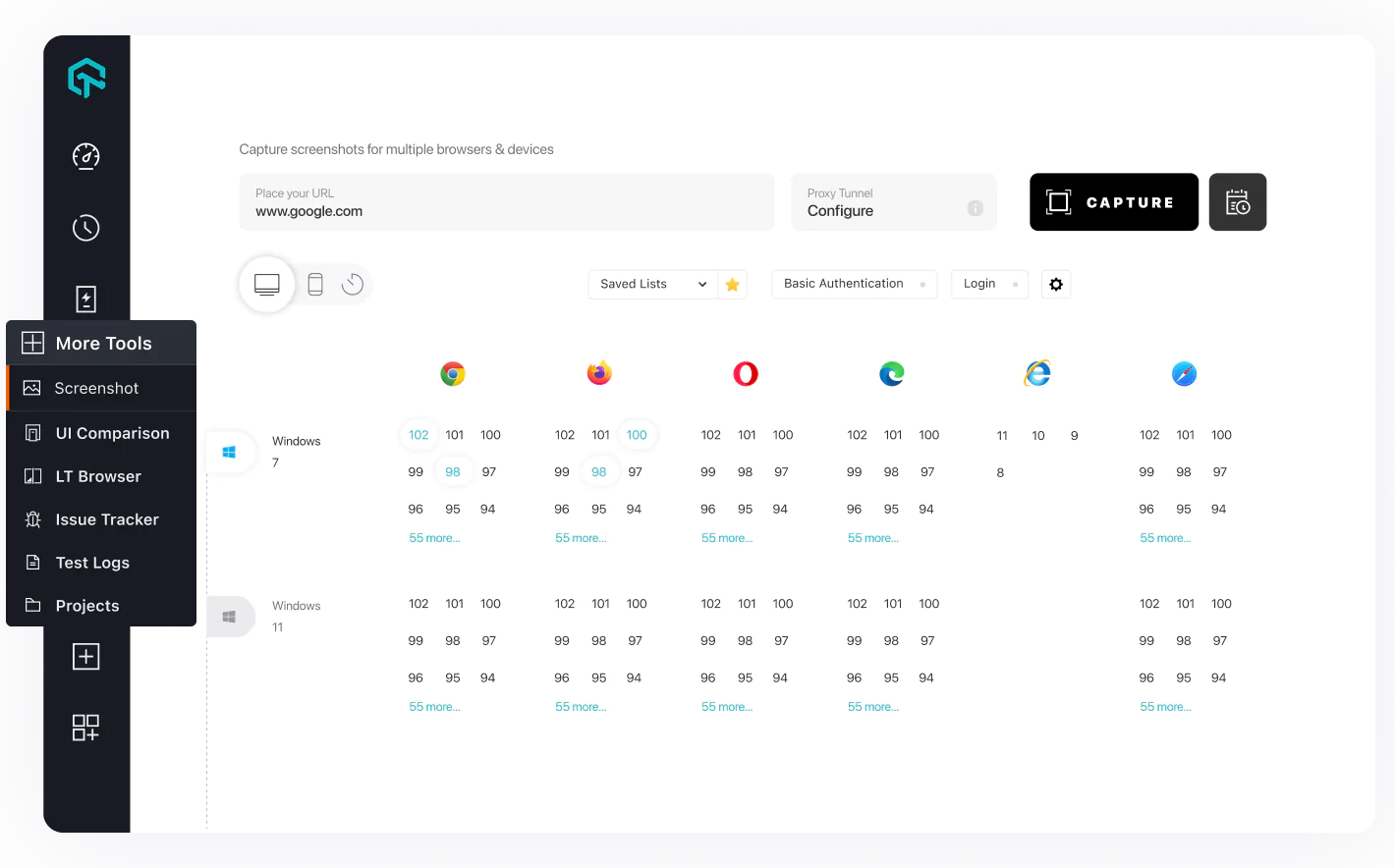
Task: Click the yellow star favorite icon
Action: [733, 285]
